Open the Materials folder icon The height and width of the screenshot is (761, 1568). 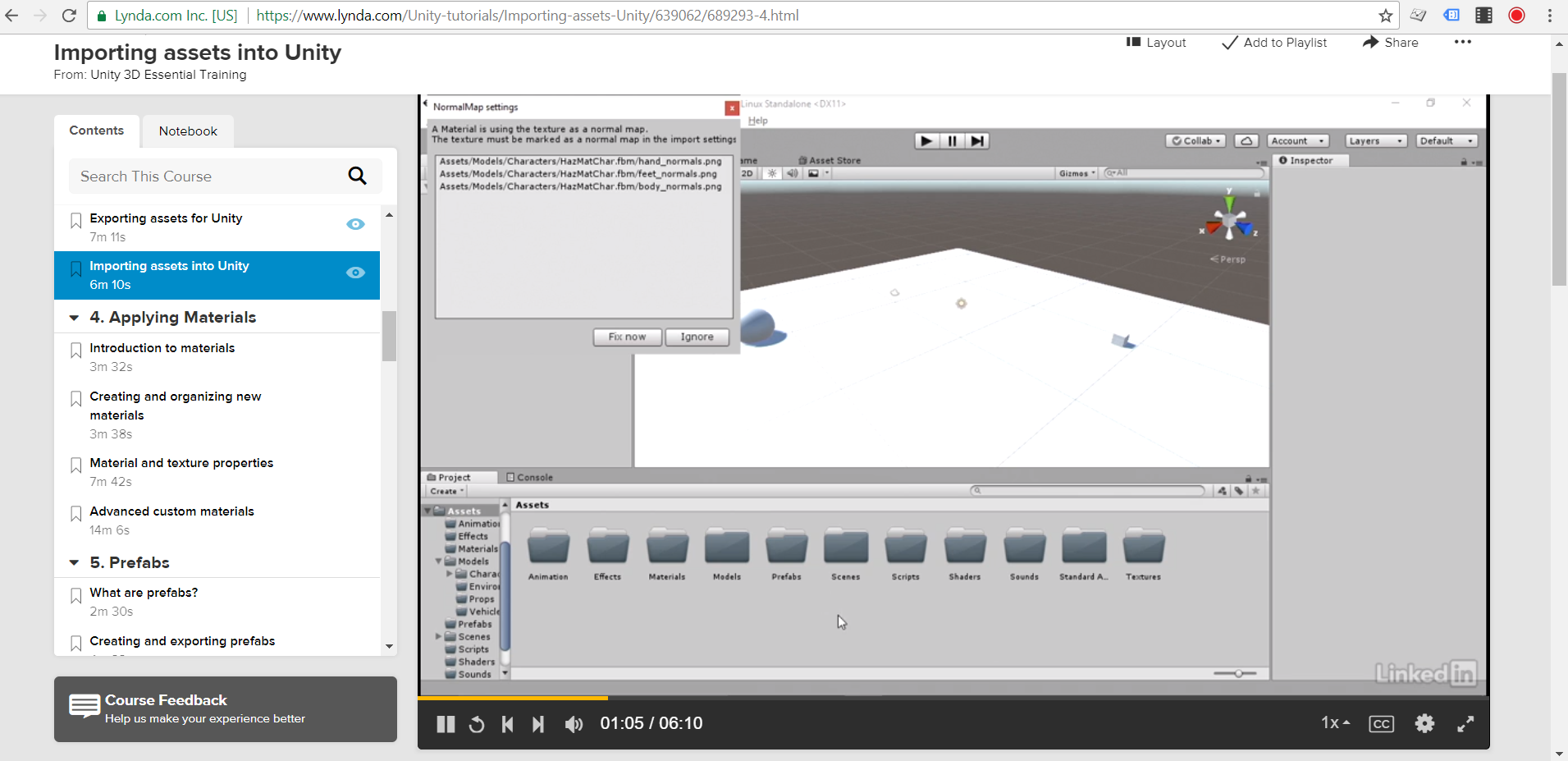tap(667, 547)
